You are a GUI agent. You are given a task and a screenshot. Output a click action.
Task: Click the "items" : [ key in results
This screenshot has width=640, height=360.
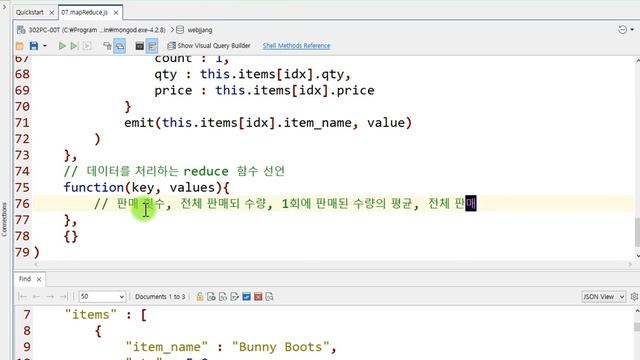pyautogui.click(x=106, y=315)
